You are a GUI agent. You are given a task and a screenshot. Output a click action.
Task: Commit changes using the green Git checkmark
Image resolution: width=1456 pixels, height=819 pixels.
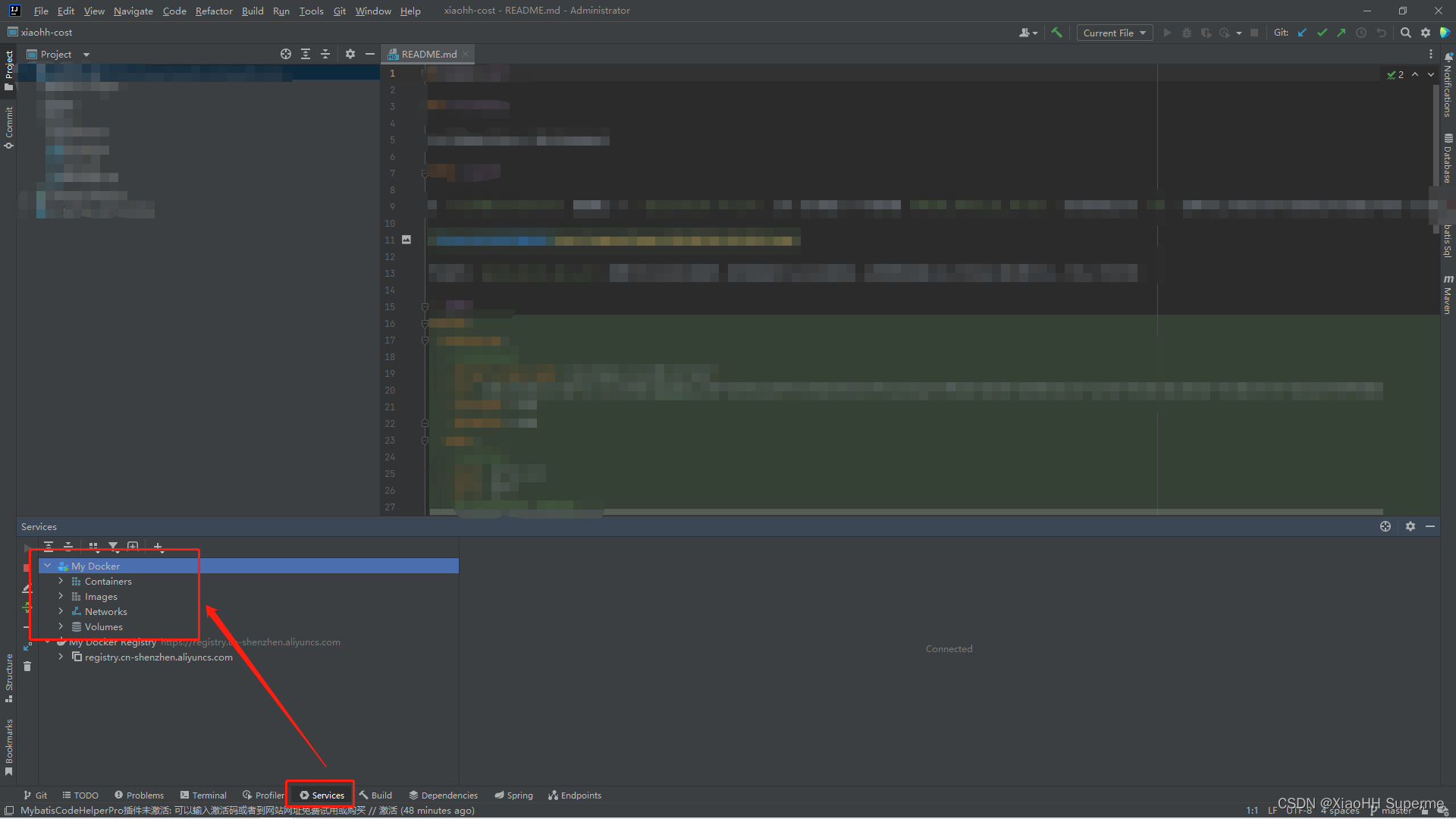(x=1322, y=33)
